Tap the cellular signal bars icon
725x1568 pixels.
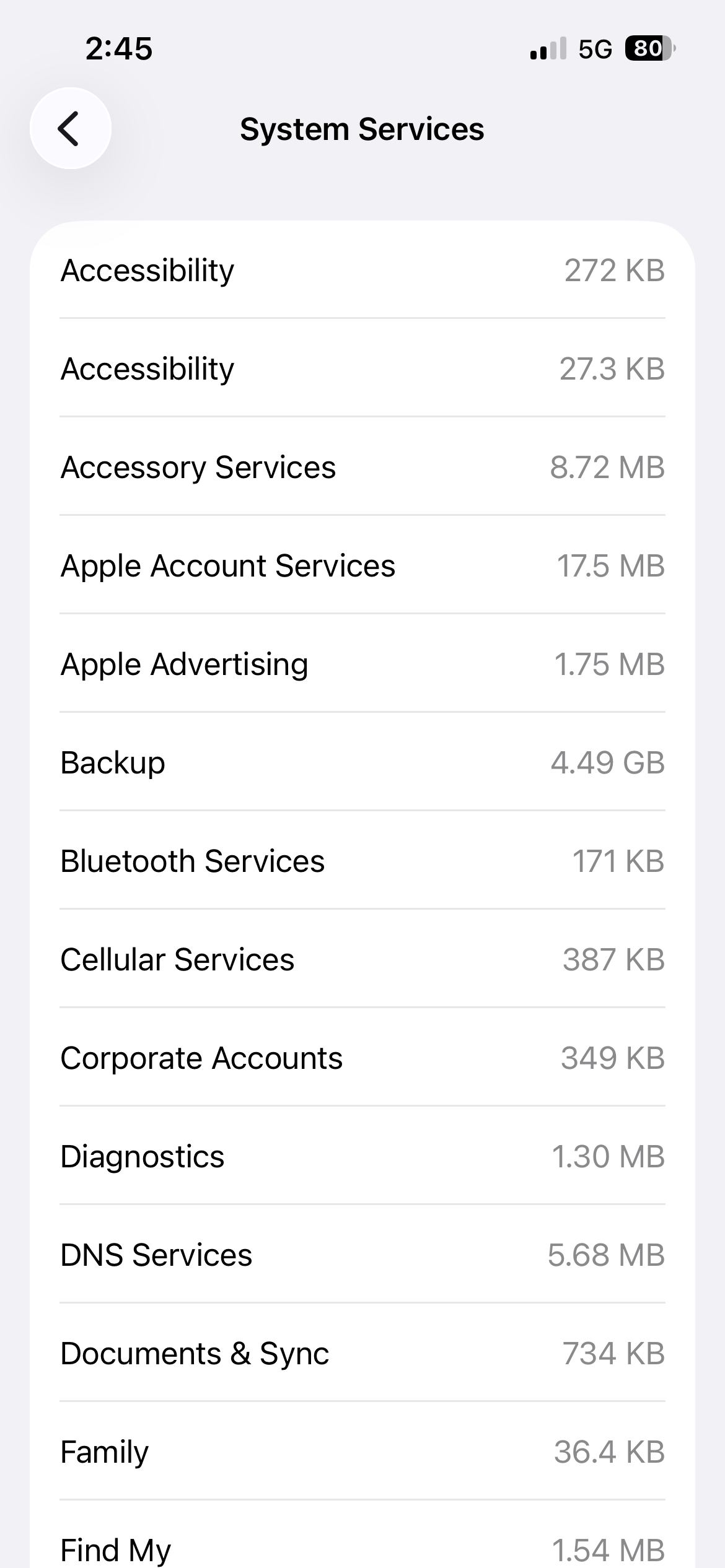coord(548,48)
